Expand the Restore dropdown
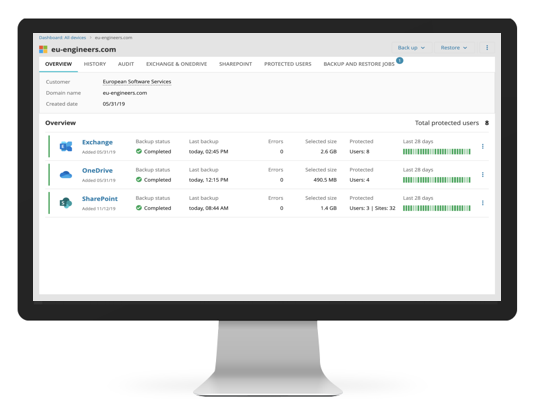533x410 pixels. [x=454, y=48]
